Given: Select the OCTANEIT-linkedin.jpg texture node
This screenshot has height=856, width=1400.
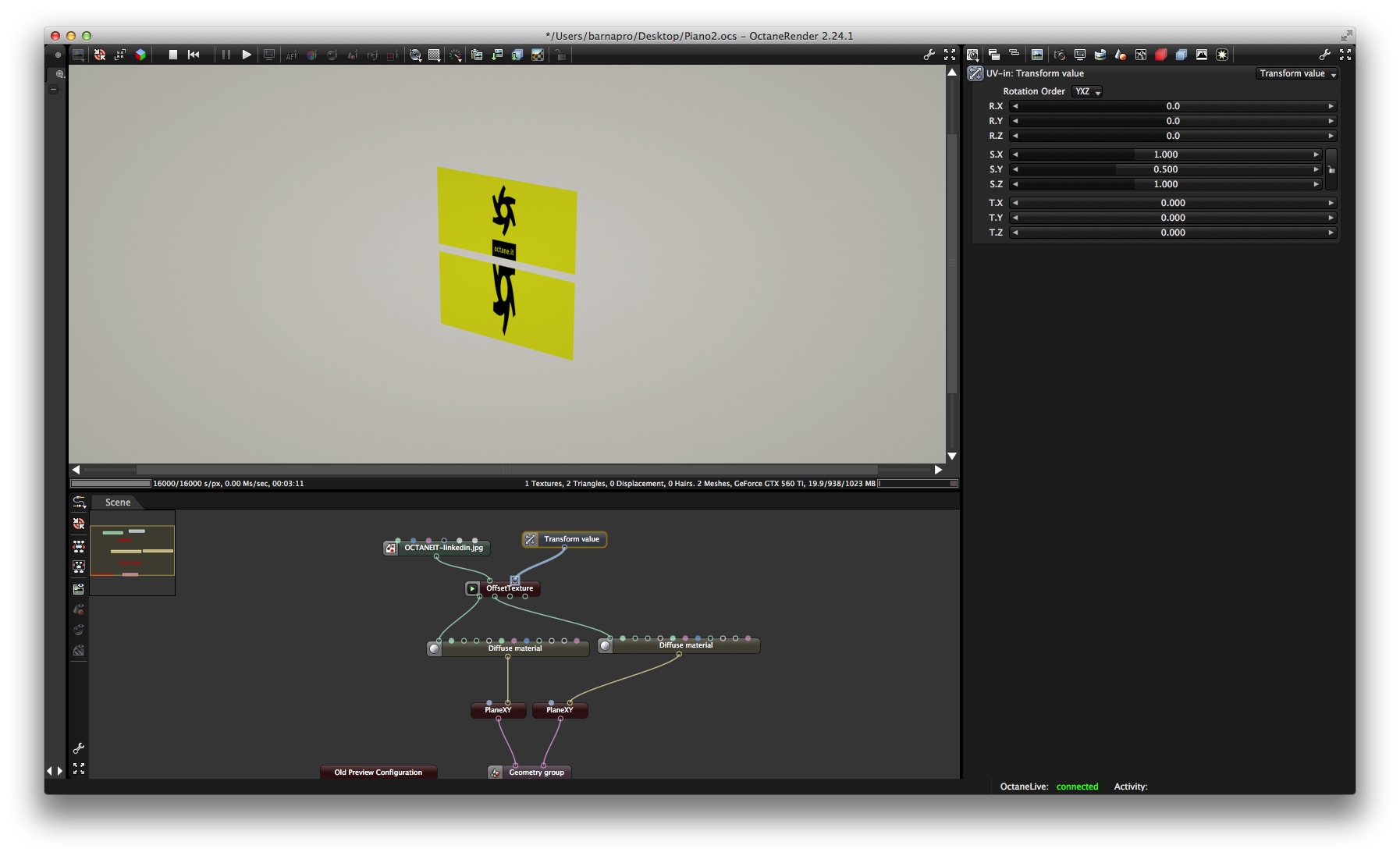Looking at the screenshot, I should 437,548.
